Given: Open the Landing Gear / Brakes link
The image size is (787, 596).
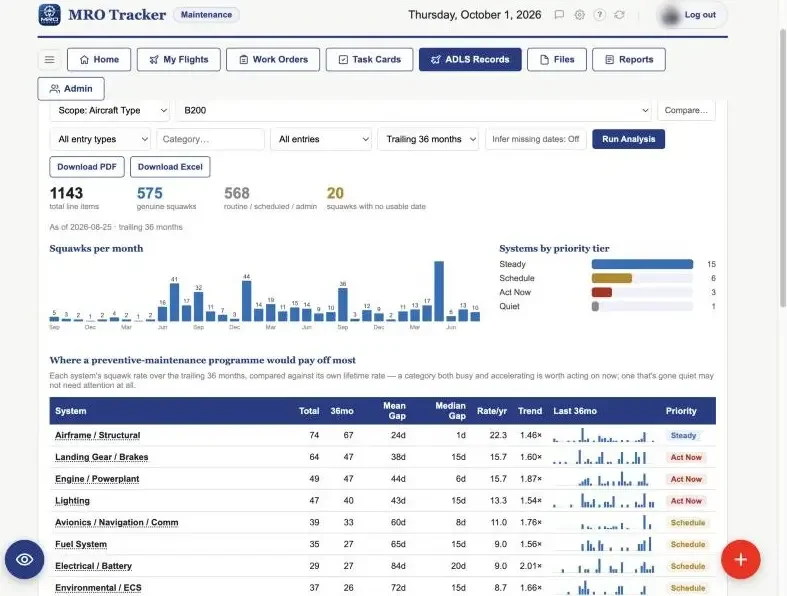Looking at the screenshot, I should click(101, 457).
